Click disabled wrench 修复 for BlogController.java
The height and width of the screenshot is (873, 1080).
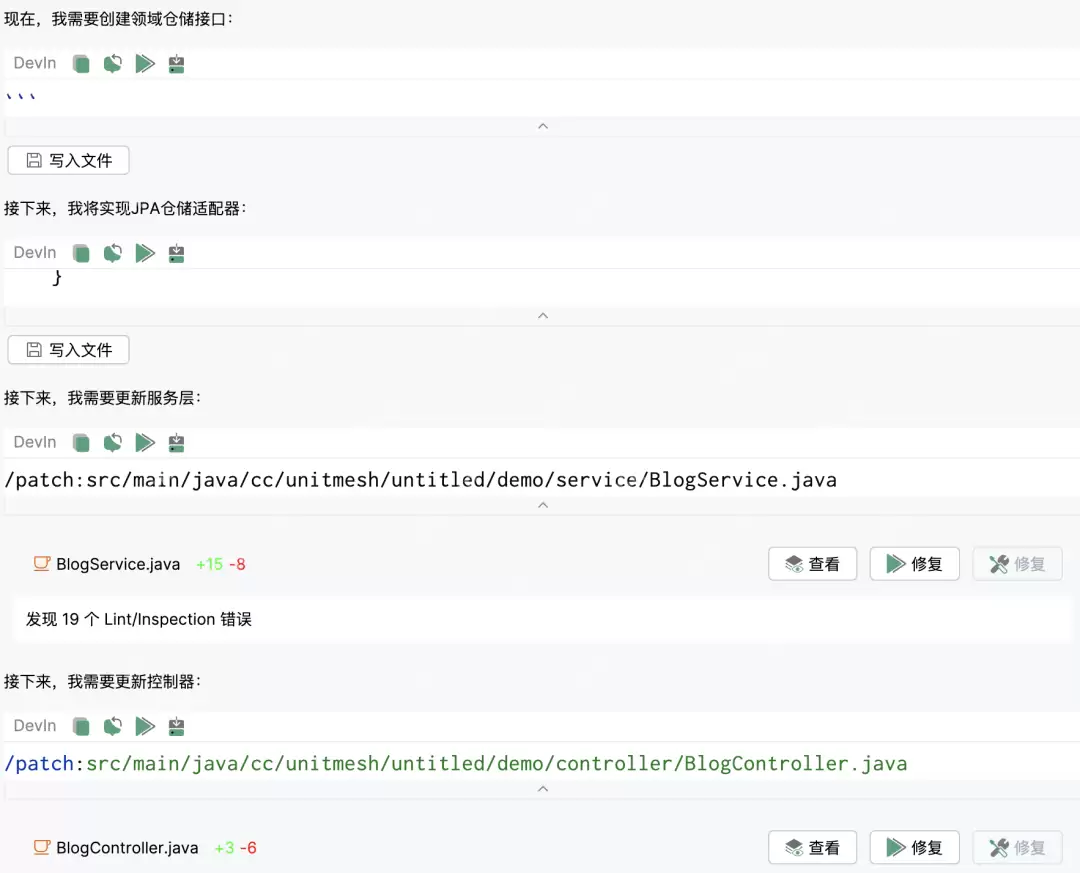point(1017,847)
